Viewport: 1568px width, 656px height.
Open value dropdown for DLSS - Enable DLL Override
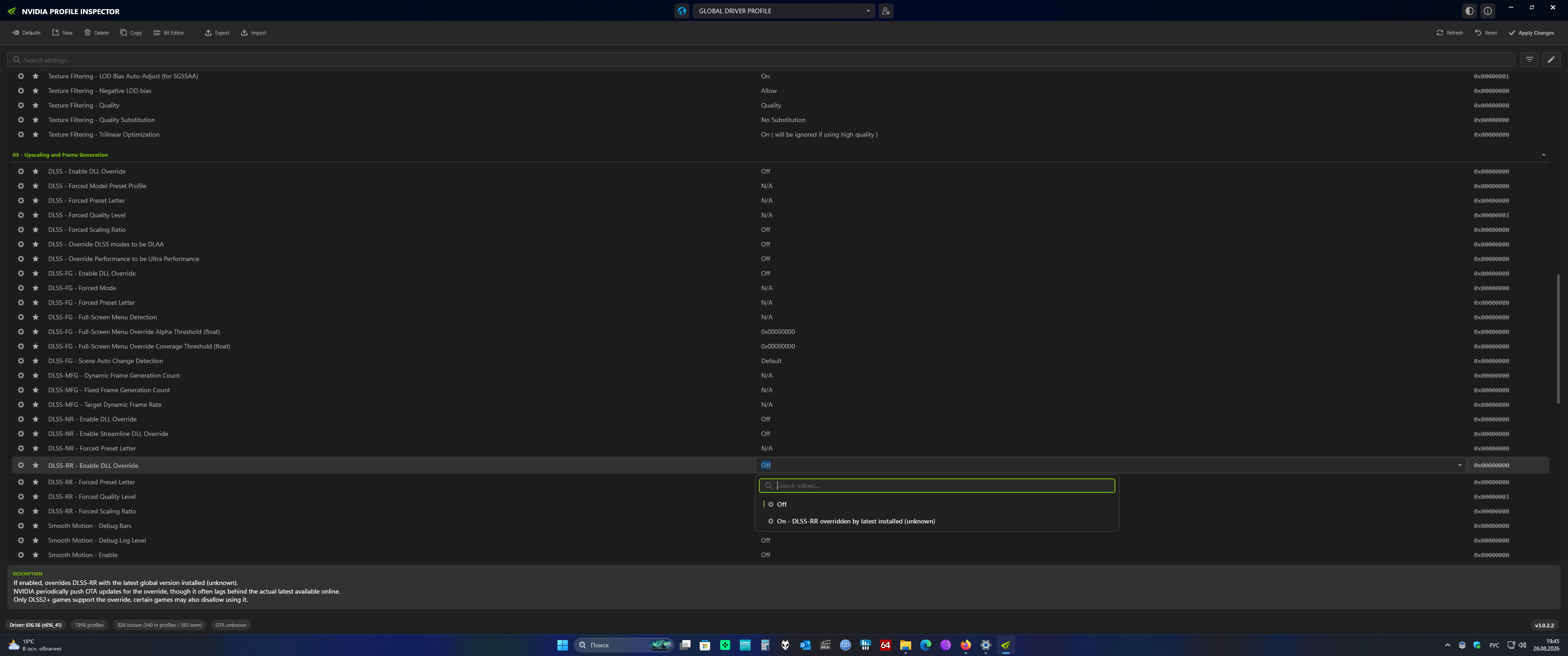pos(1110,172)
